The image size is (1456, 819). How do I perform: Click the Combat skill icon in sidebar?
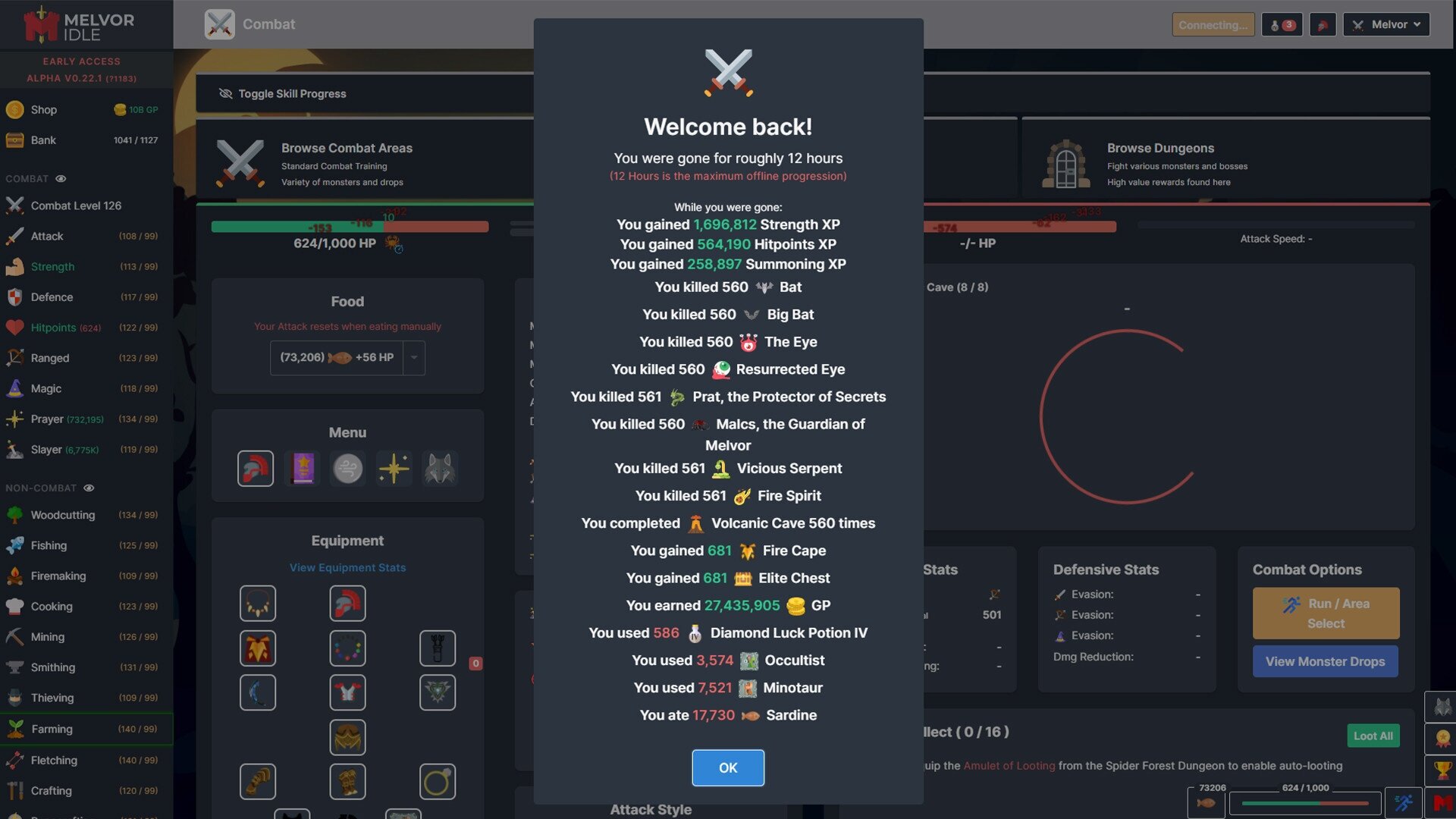[x=15, y=206]
